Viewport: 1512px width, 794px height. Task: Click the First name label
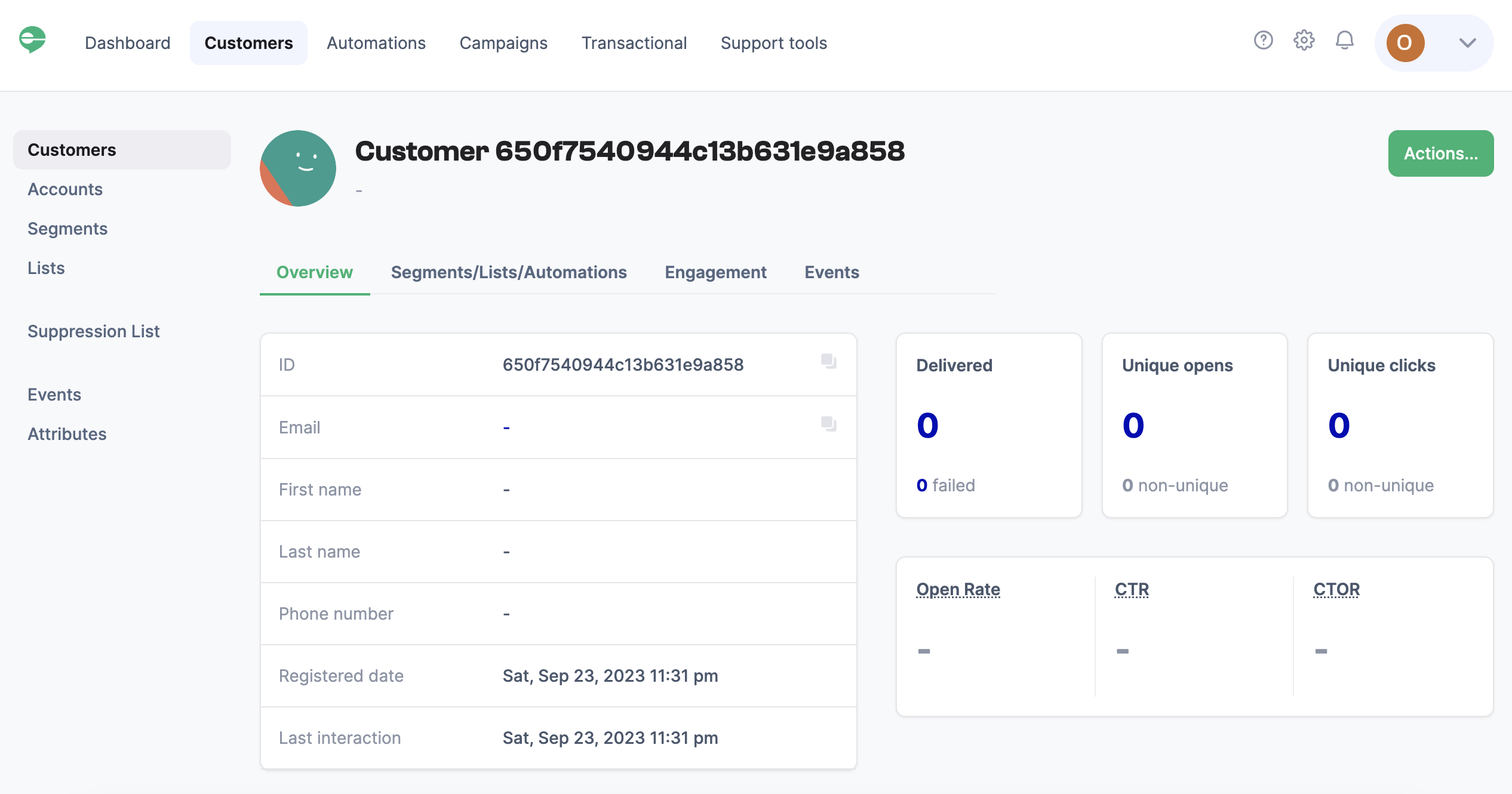tap(320, 490)
